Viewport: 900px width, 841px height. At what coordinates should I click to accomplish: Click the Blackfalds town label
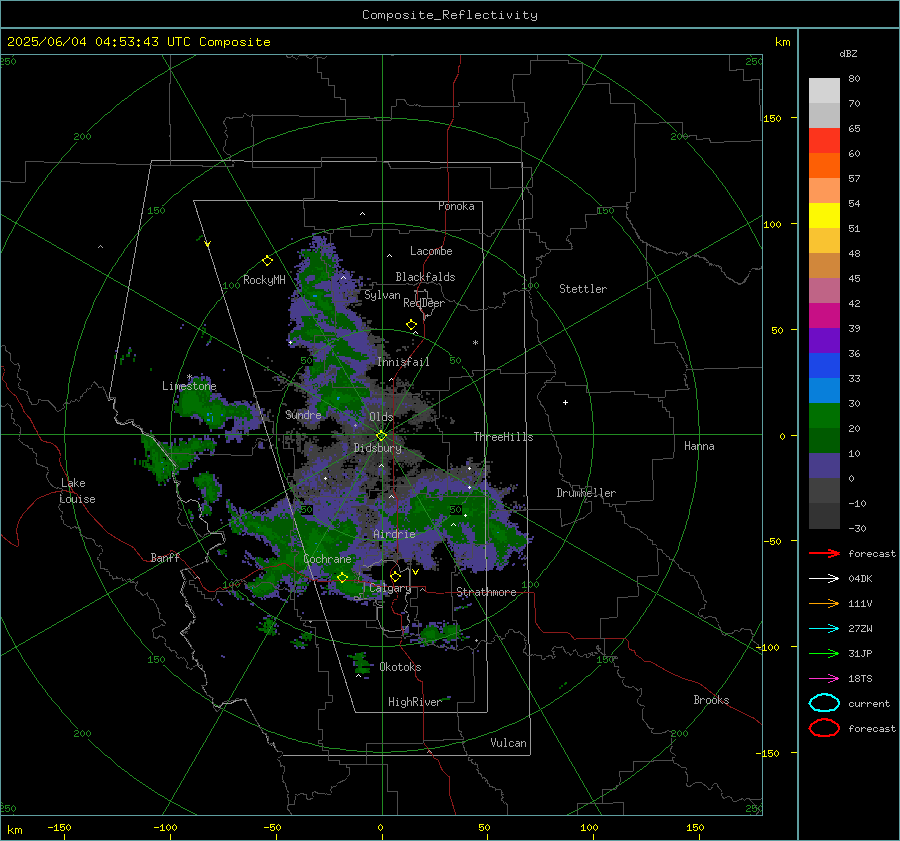point(425,277)
